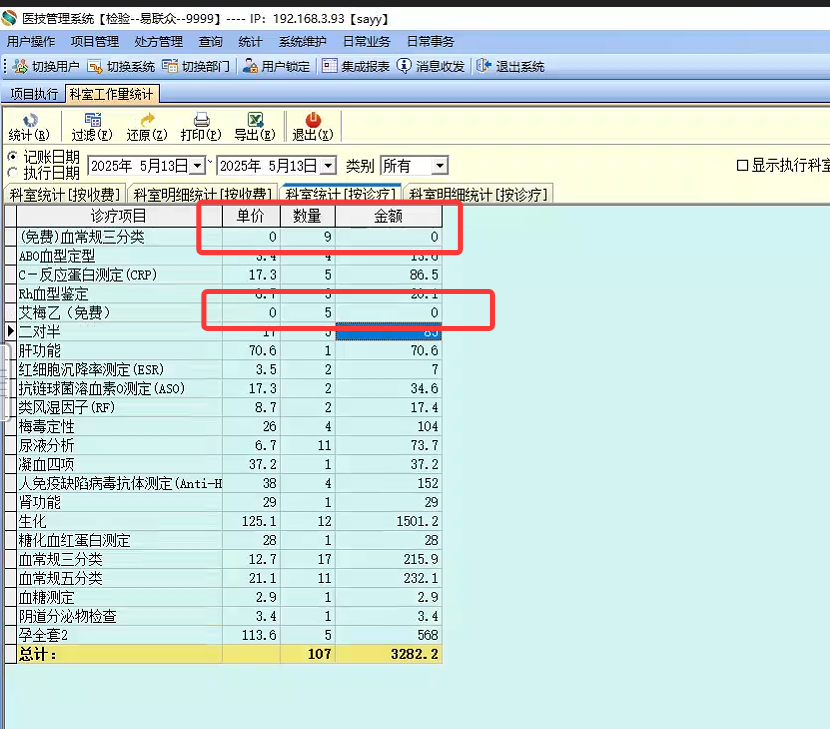Select the 记账日期 radio button

click(13, 157)
